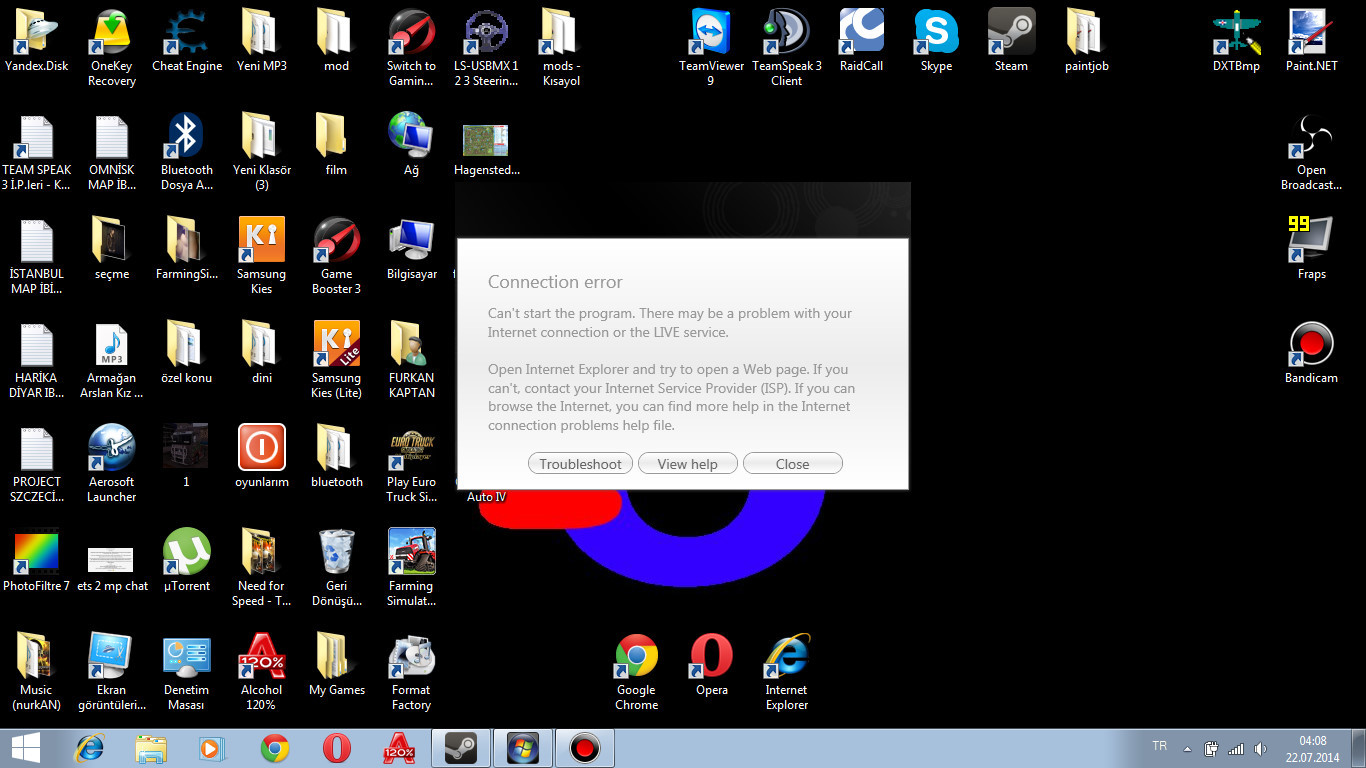Open the Yandex.Disk desktop shortcut

point(37,42)
